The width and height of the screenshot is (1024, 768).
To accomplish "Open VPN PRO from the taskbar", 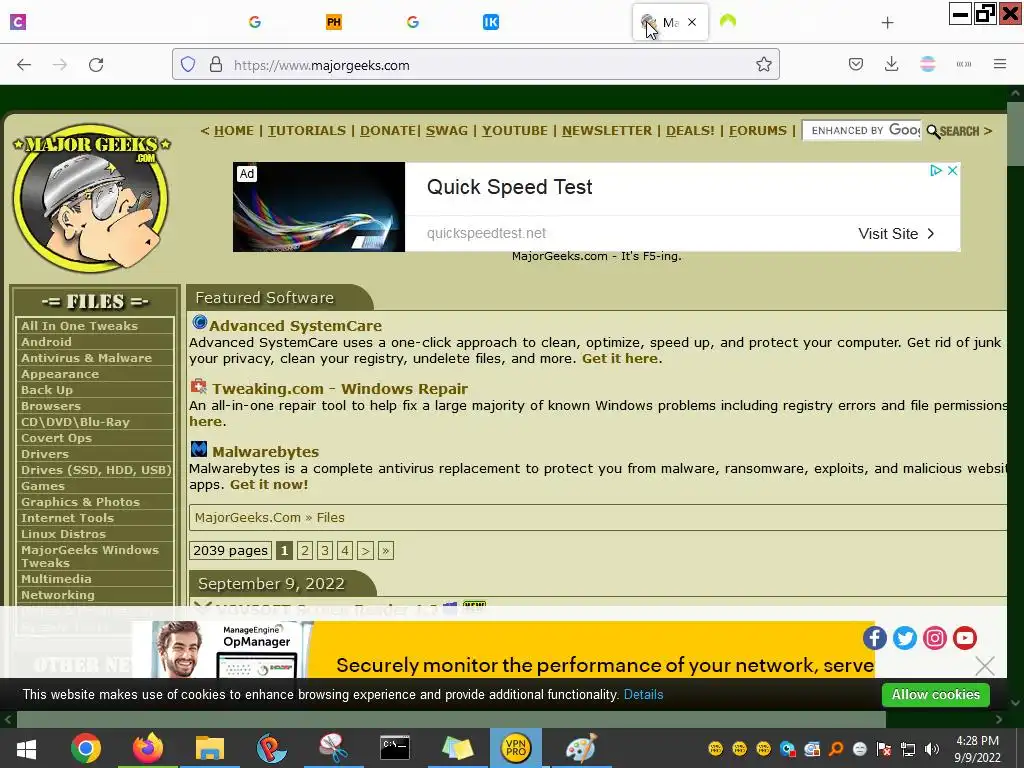I will click(516, 748).
